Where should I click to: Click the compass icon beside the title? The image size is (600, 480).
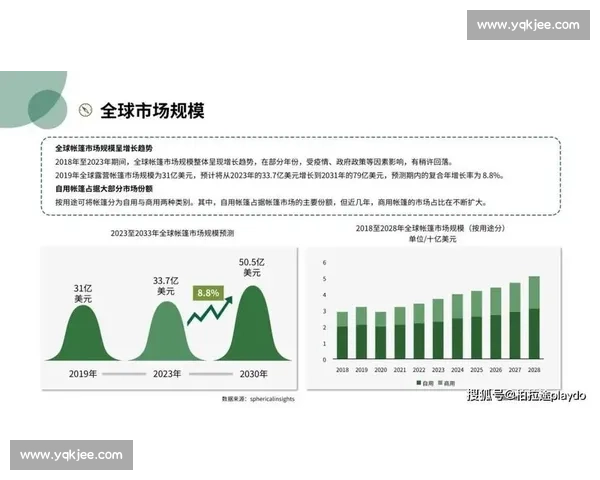click(x=86, y=110)
